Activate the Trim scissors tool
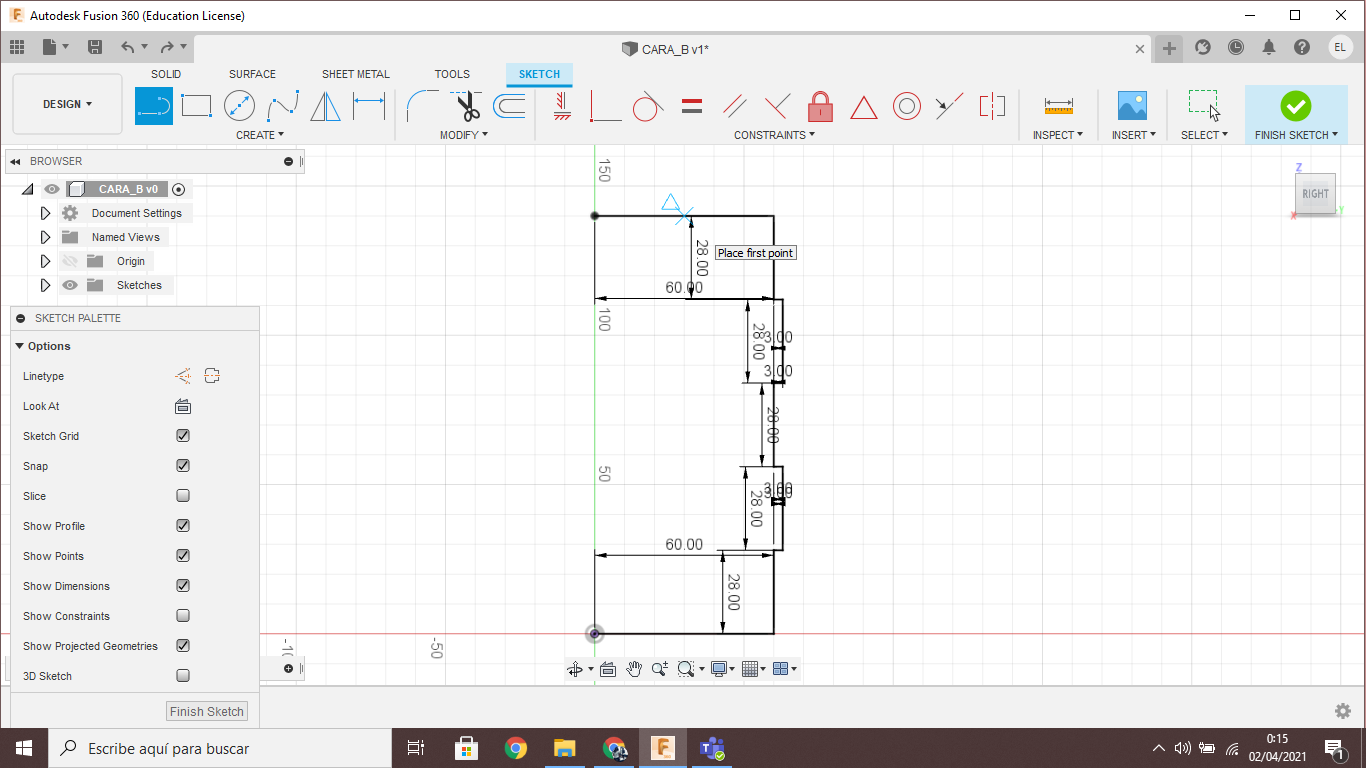Screen dimensions: 1366x768 tap(467, 105)
